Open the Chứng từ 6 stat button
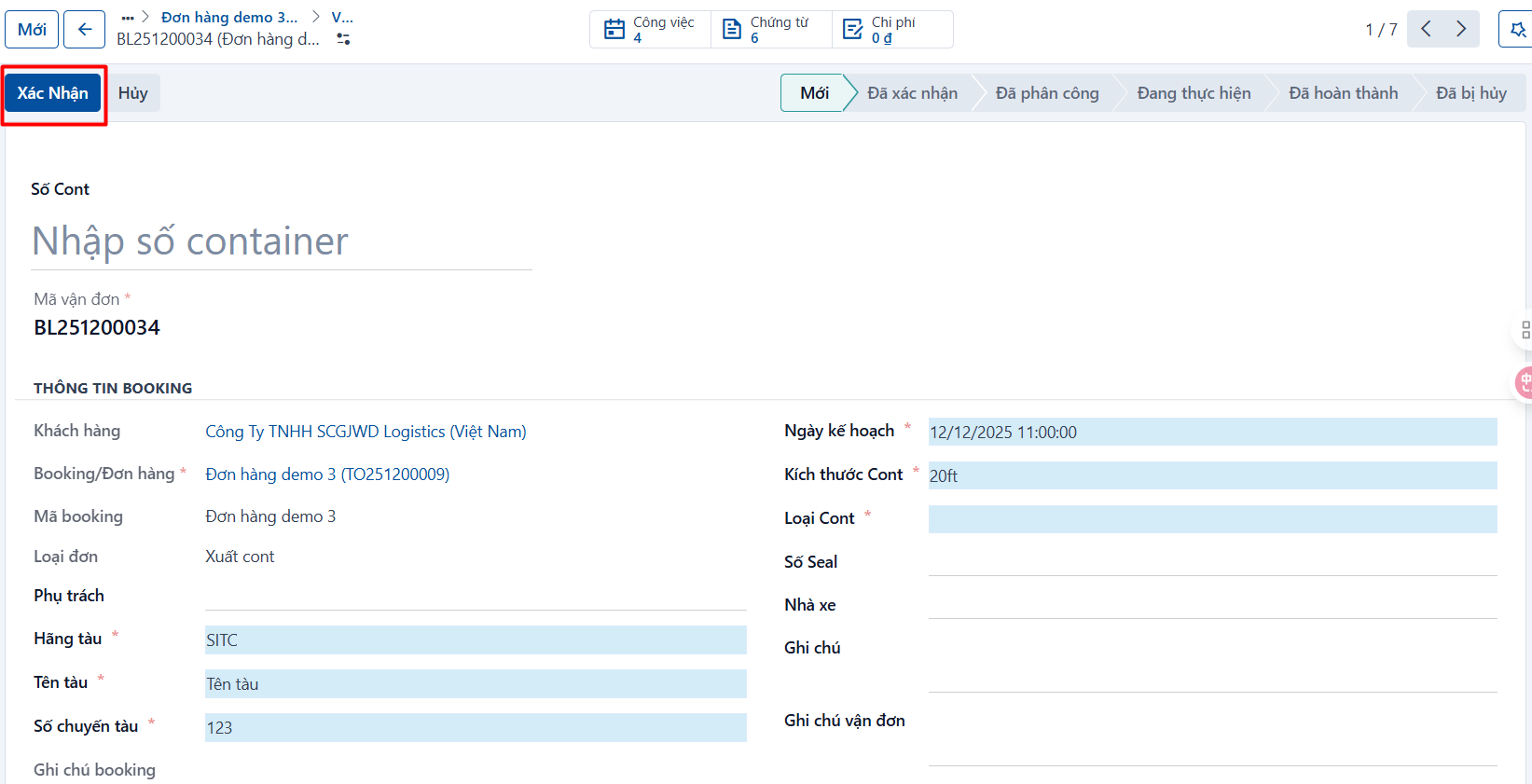The height and width of the screenshot is (784, 1532). click(771, 29)
